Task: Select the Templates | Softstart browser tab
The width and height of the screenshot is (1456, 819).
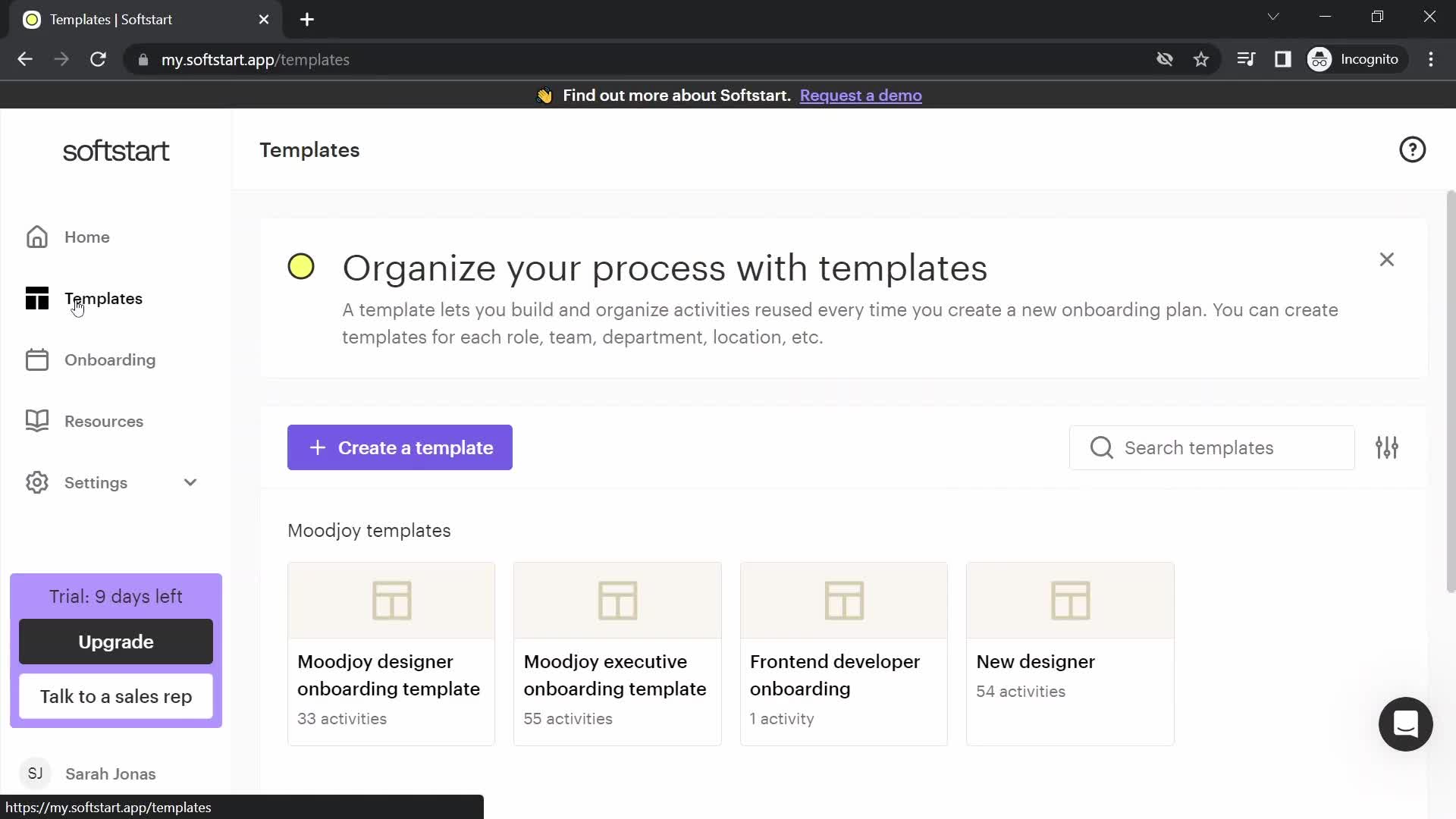Action: [x=144, y=20]
